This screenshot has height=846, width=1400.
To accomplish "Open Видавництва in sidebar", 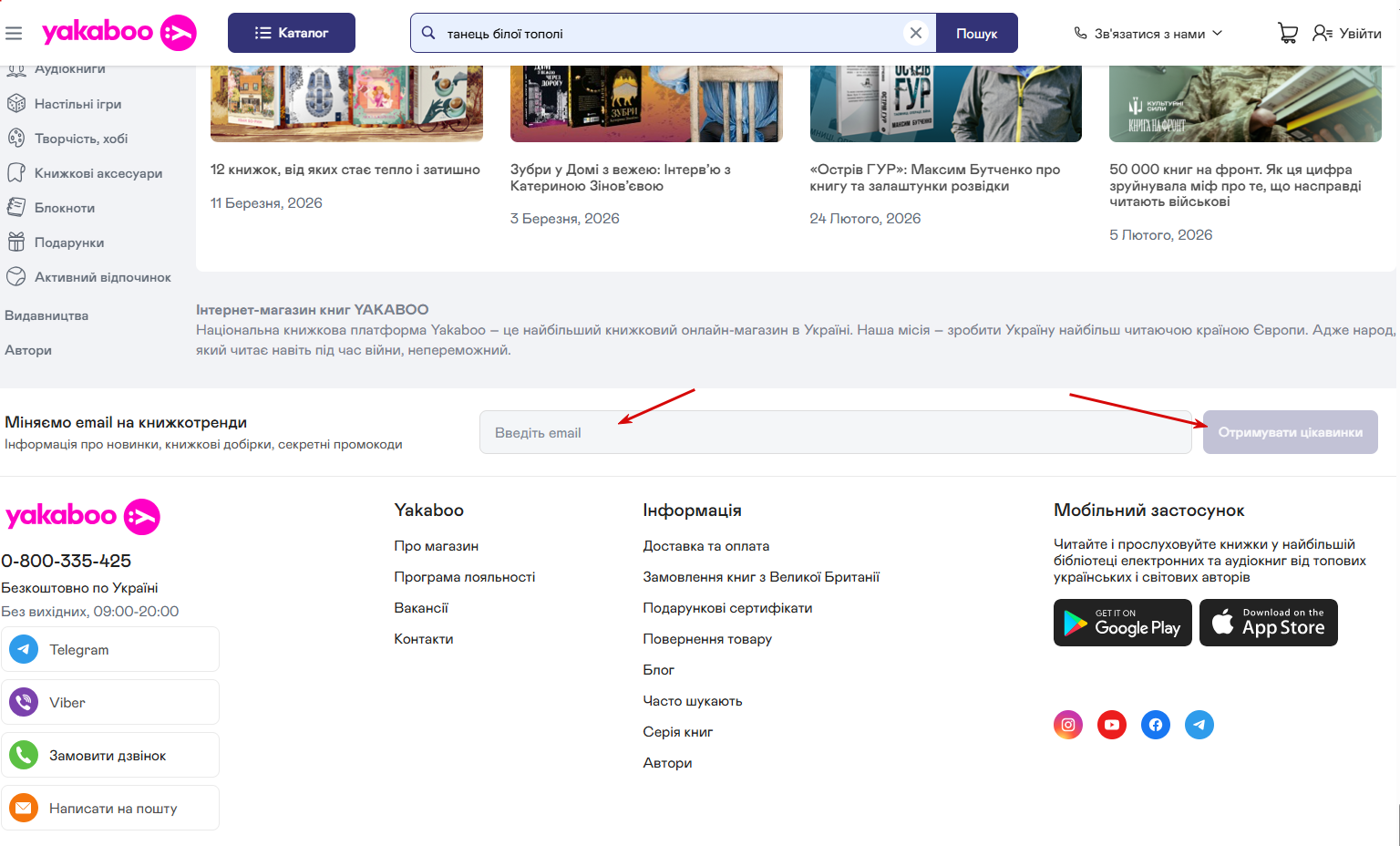I will click(46, 315).
